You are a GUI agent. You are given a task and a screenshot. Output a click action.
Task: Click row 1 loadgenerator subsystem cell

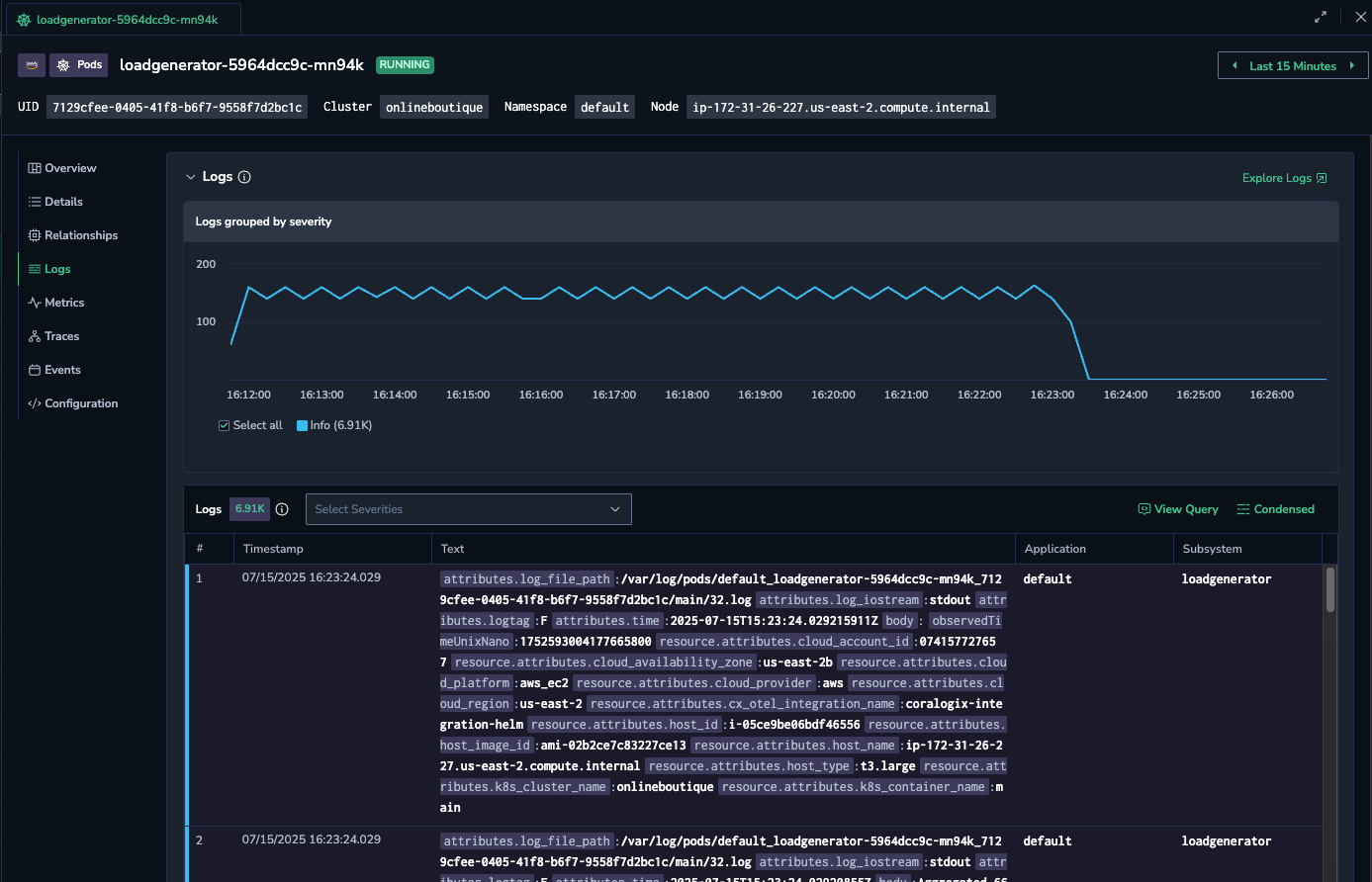point(1226,579)
